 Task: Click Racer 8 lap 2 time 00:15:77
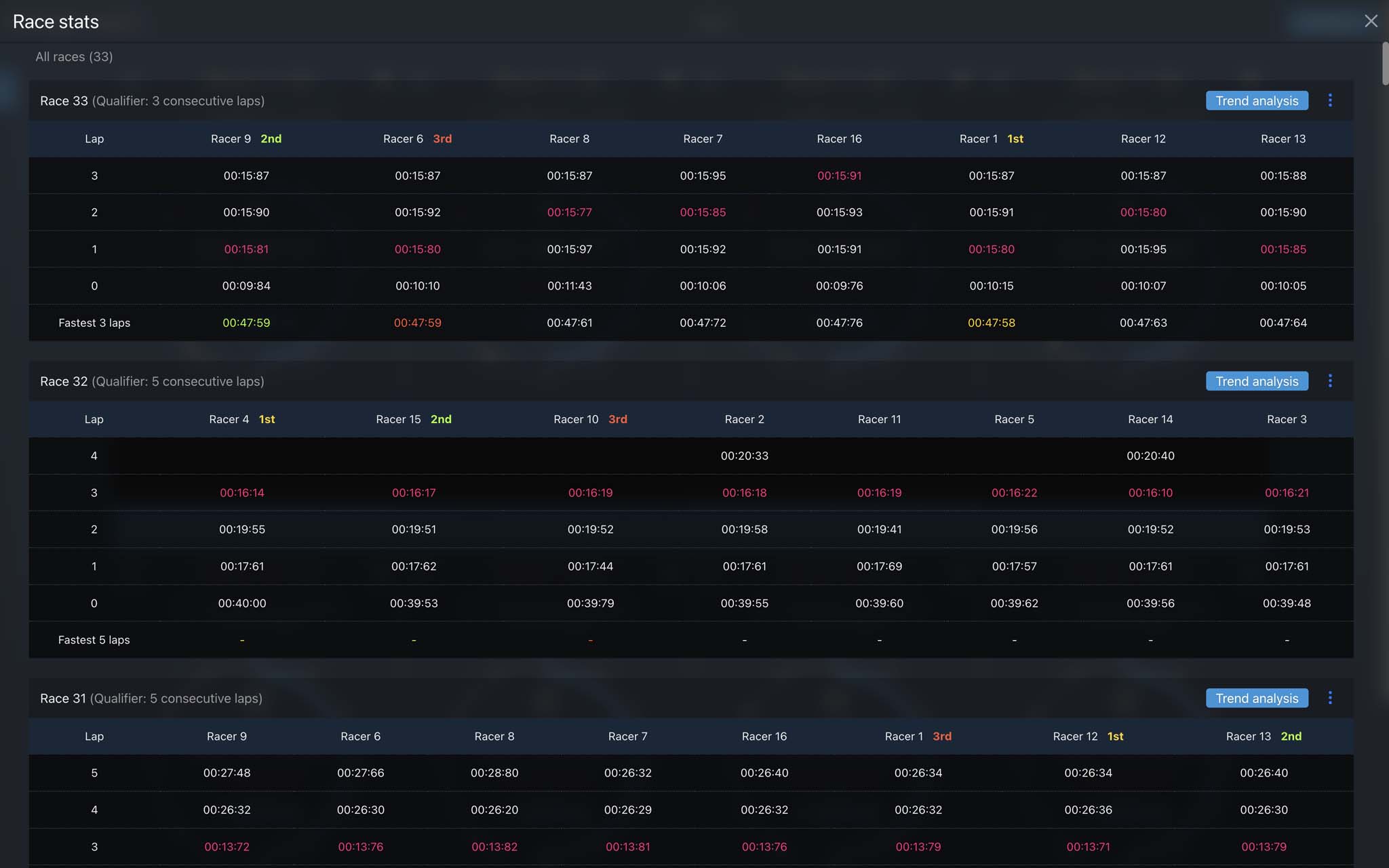(x=569, y=212)
